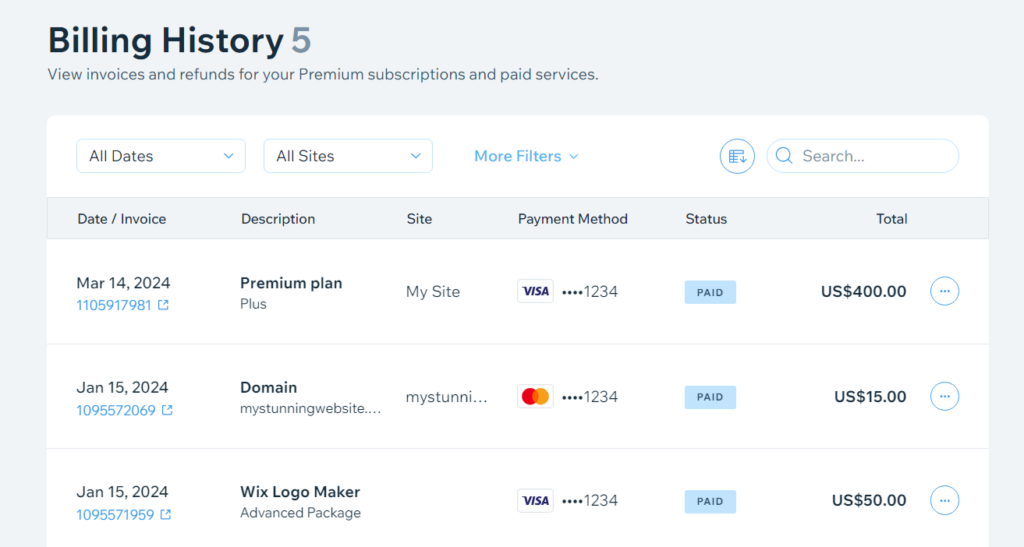
Task: Click external link icon next to 1095572069
Action: pyautogui.click(x=167, y=410)
